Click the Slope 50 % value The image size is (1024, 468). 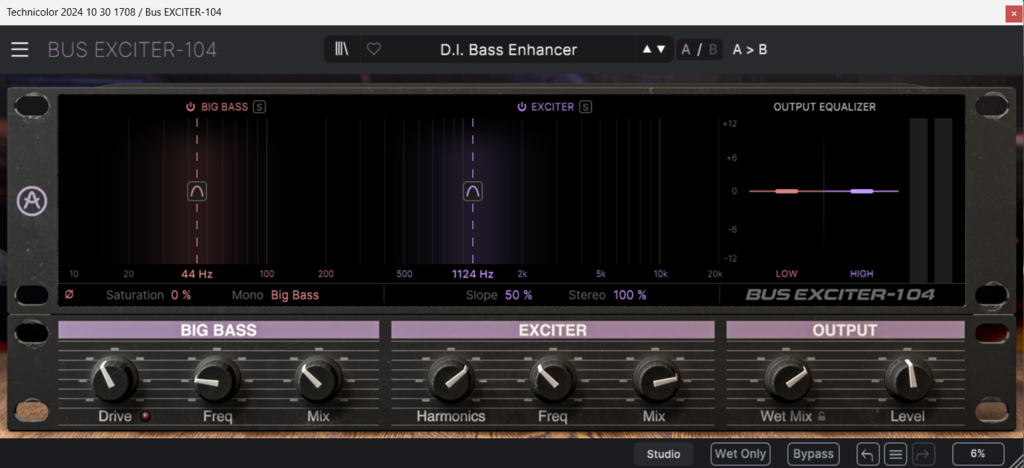pos(519,295)
